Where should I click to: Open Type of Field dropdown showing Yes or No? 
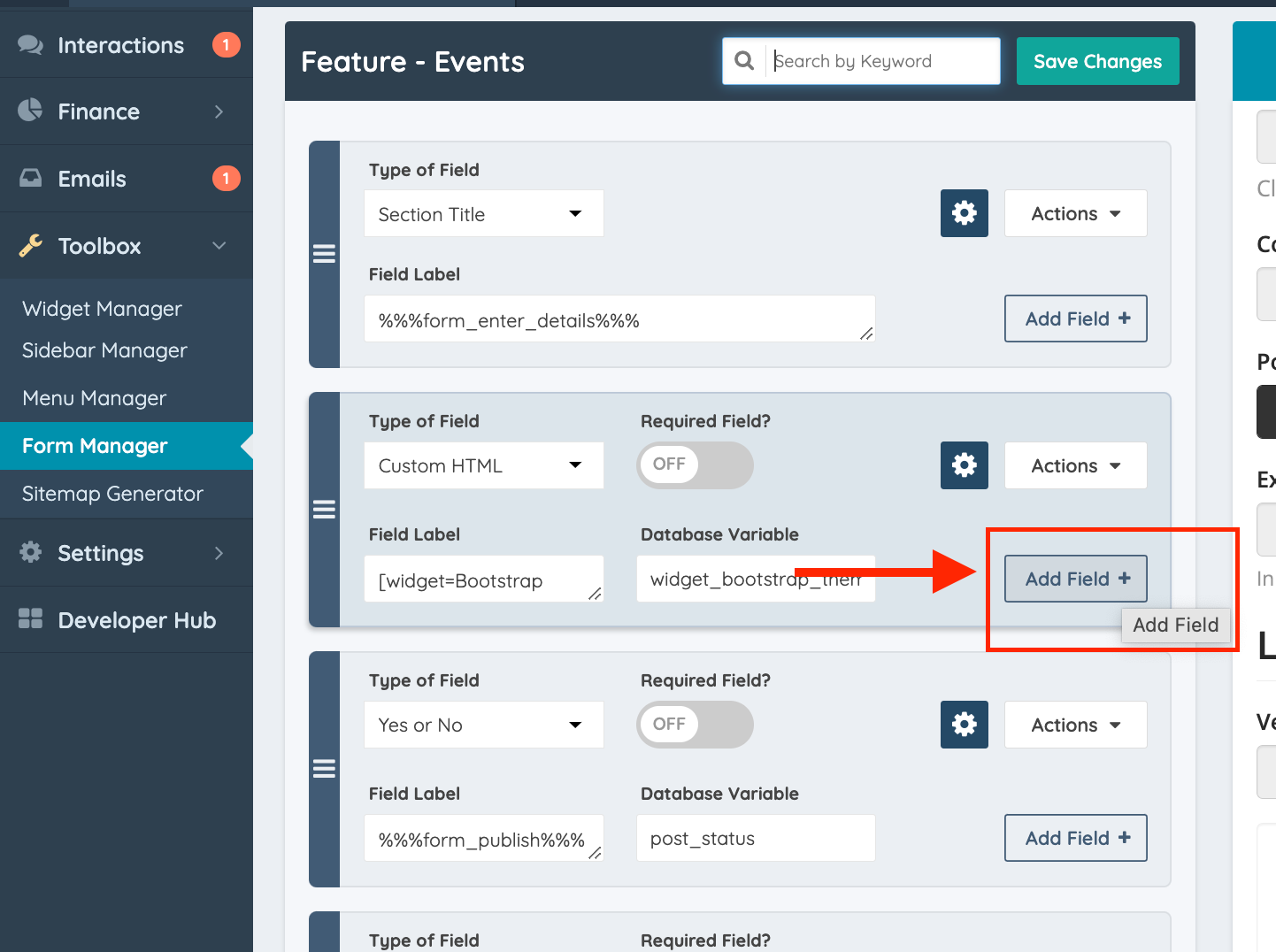tap(484, 725)
